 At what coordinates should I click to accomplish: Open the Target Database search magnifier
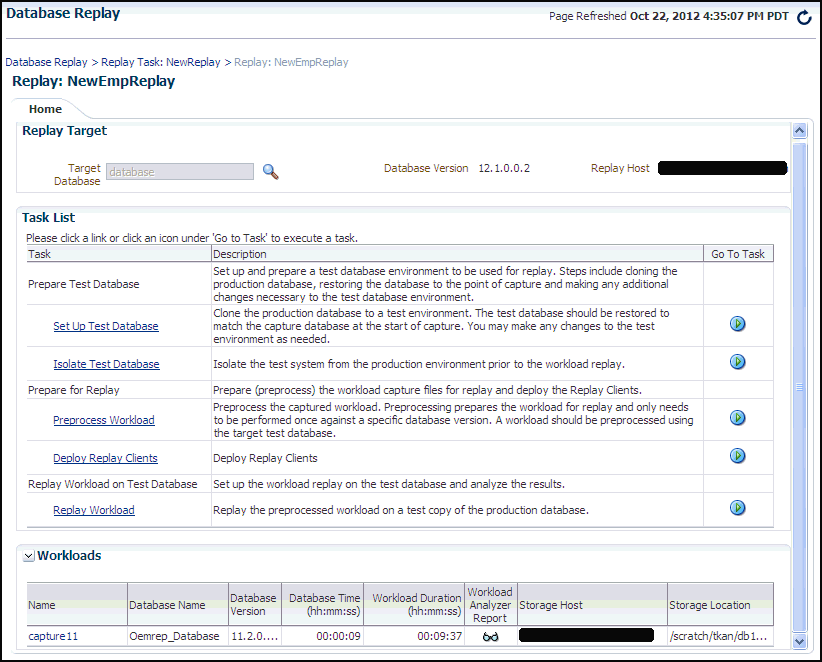tap(269, 171)
